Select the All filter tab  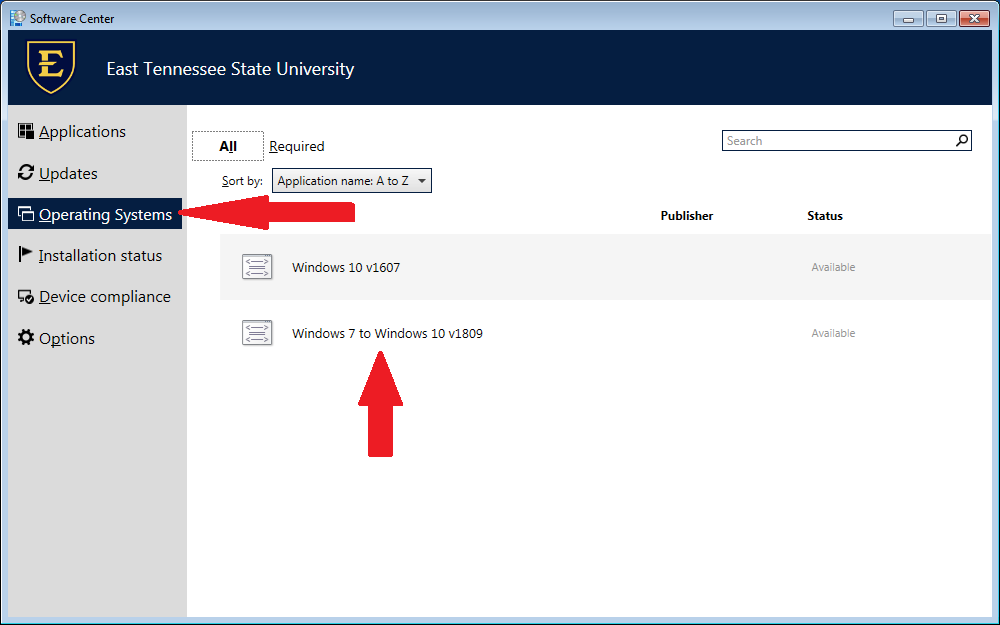pyautogui.click(x=228, y=147)
